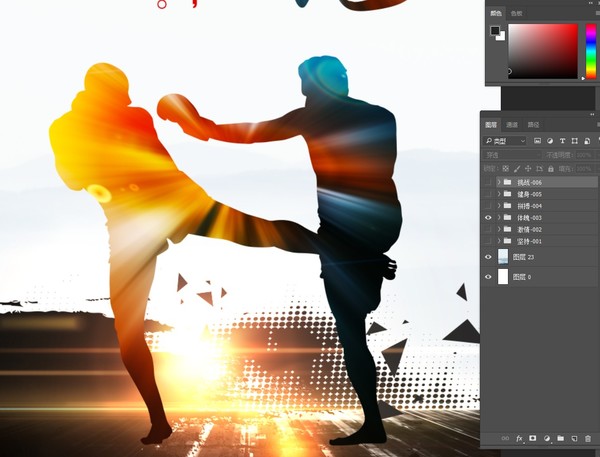Viewport: 600px width, 457px height.
Task: Collapse the color panel double-arrow icon
Action: point(592,2)
